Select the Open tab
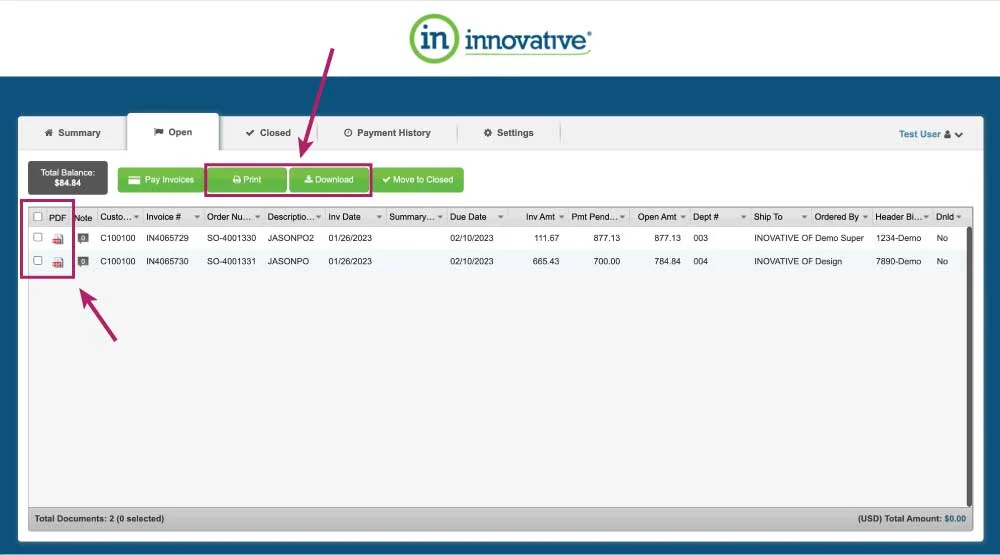This screenshot has width=1000, height=555. click(173, 132)
